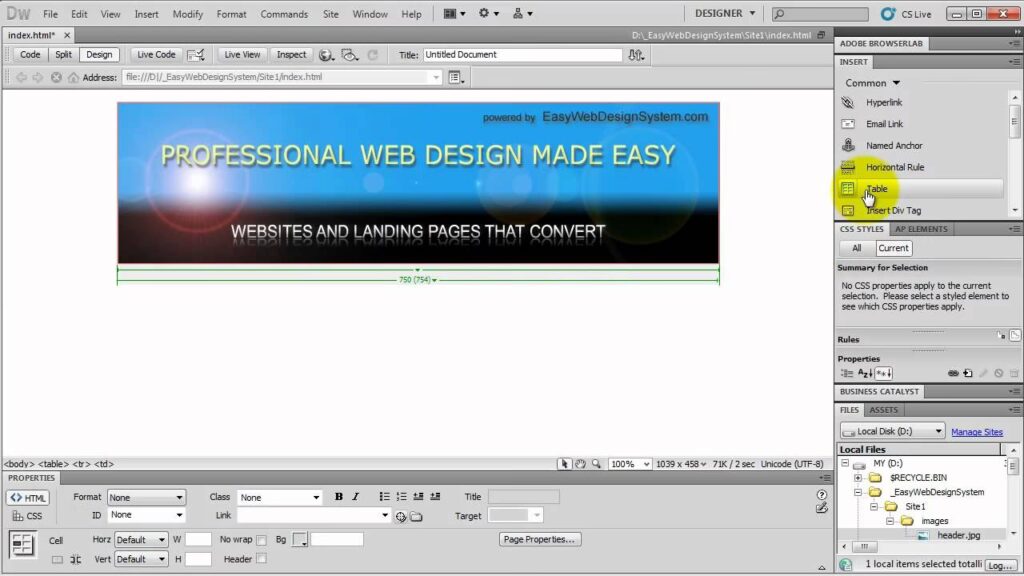Click the Refresh design view icon
The image size is (1024, 576).
[373, 55]
